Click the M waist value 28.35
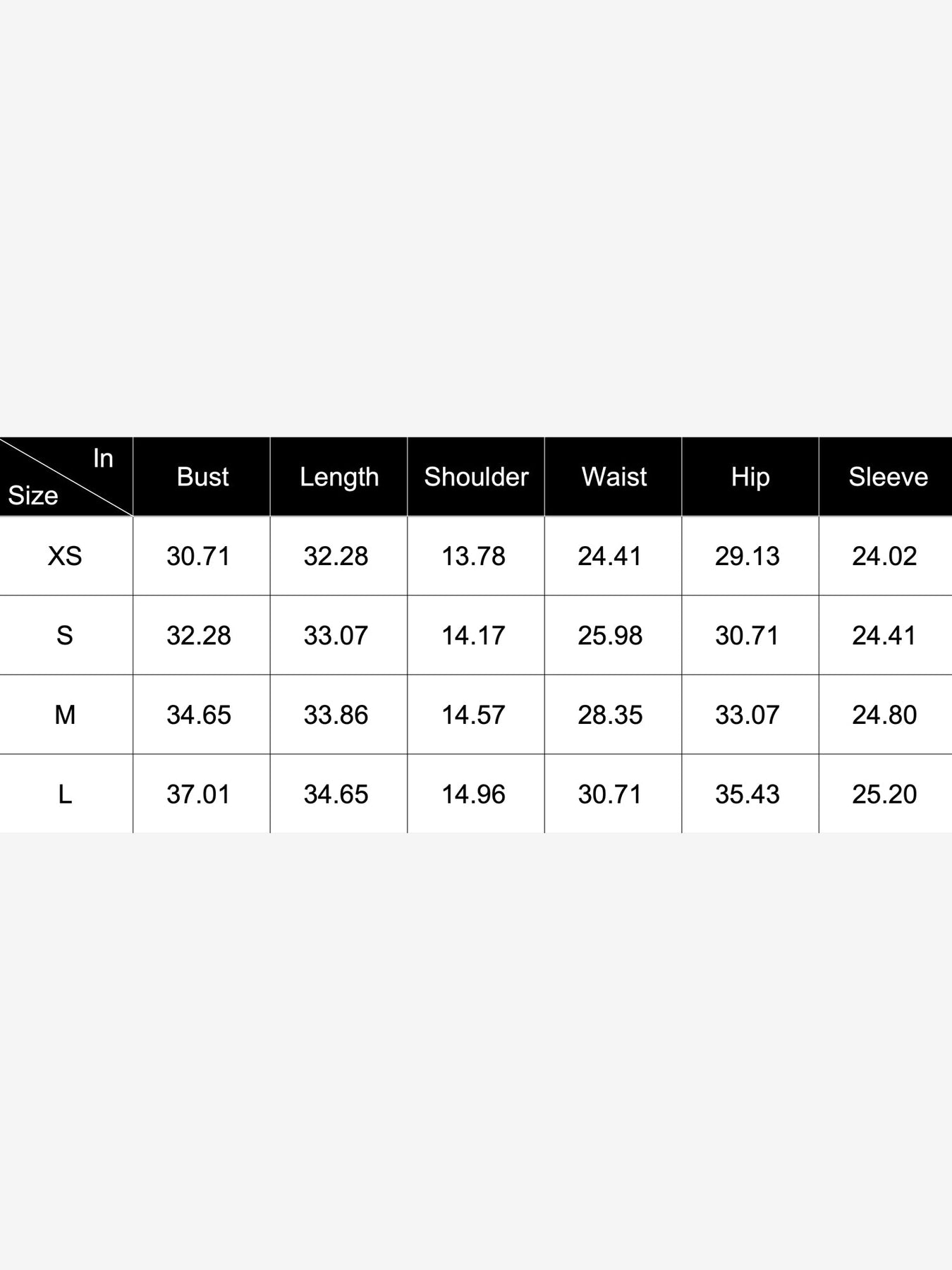952x1270 pixels. 610,715
